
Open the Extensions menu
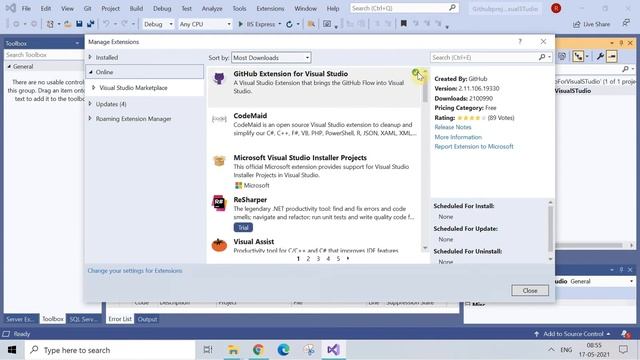pos(270,8)
